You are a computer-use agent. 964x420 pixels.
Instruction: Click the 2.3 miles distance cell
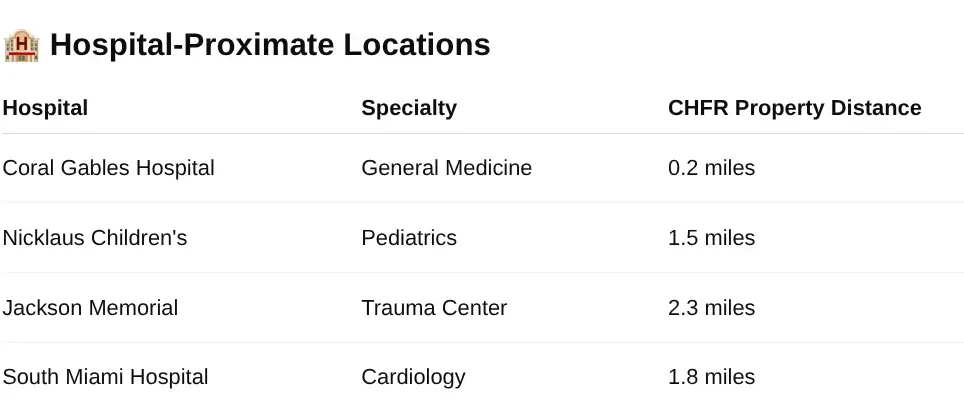(711, 307)
